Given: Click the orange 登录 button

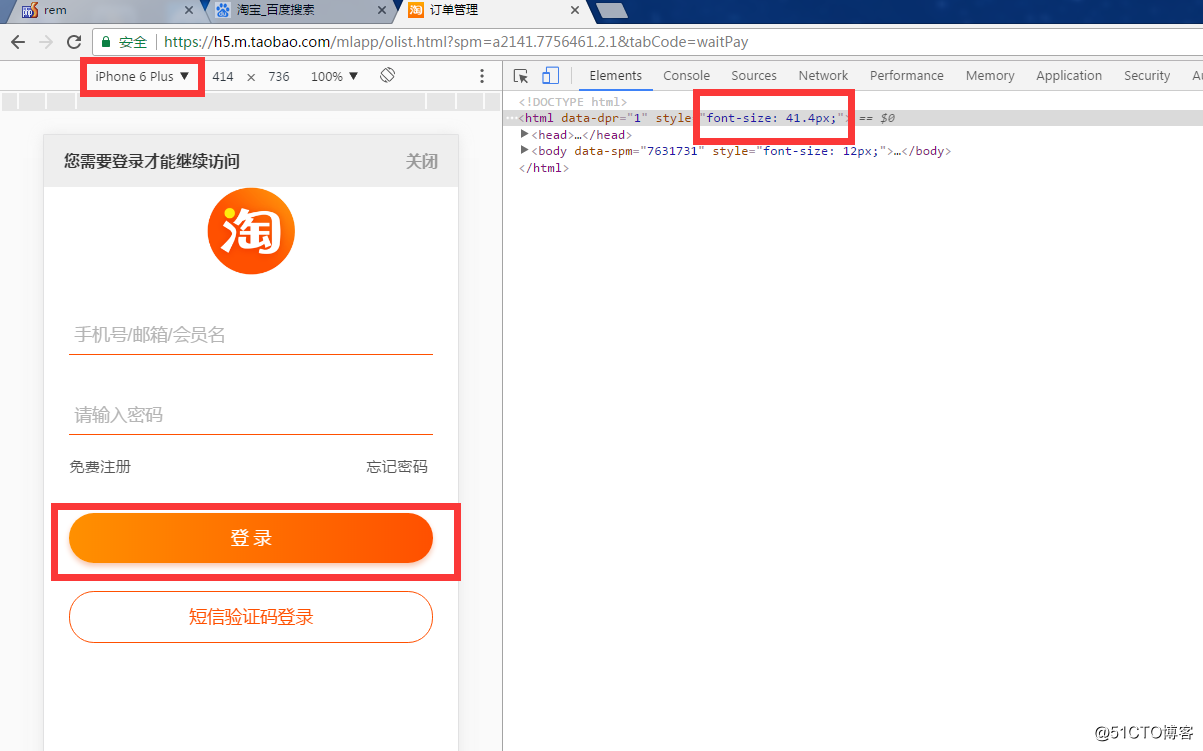Looking at the screenshot, I should coord(251,538).
